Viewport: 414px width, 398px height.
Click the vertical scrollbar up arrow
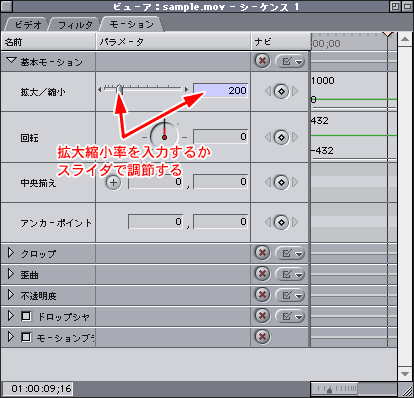point(405,40)
